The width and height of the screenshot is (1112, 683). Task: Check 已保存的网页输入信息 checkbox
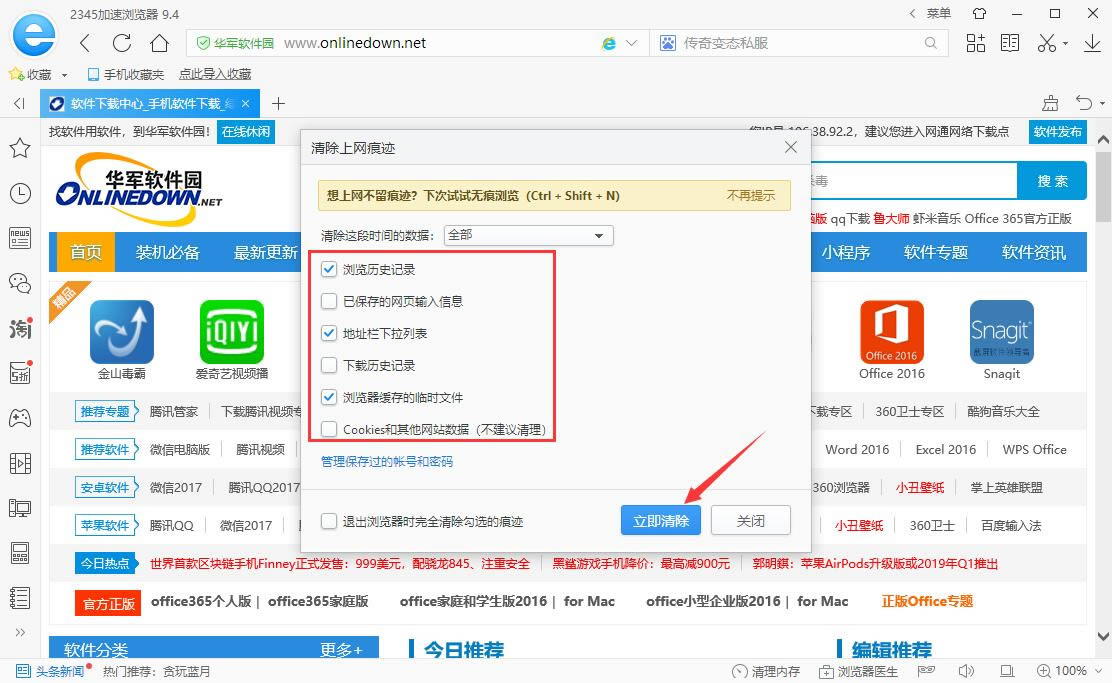click(x=328, y=301)
